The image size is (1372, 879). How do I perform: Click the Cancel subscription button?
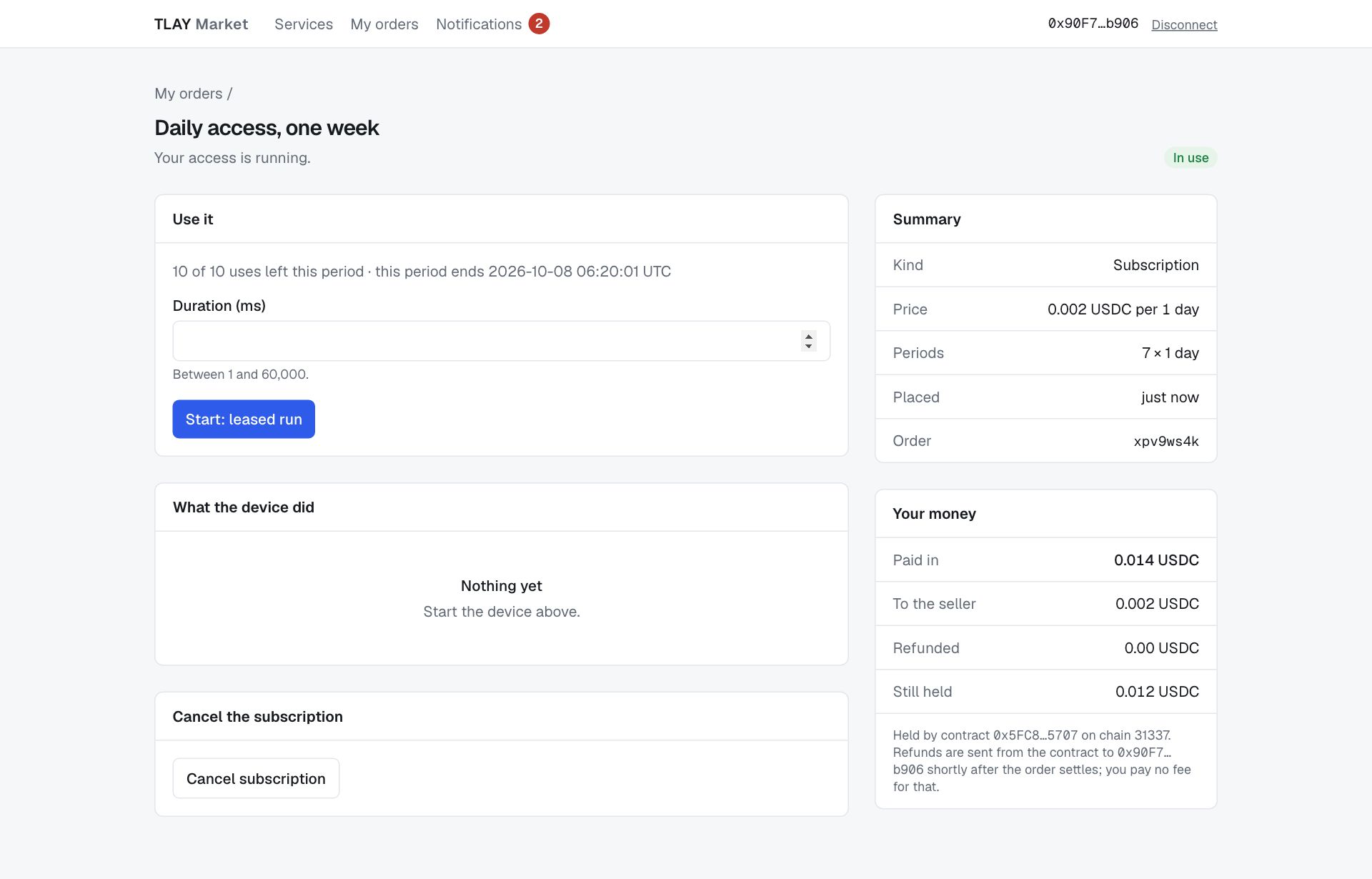tap(256, 778)
